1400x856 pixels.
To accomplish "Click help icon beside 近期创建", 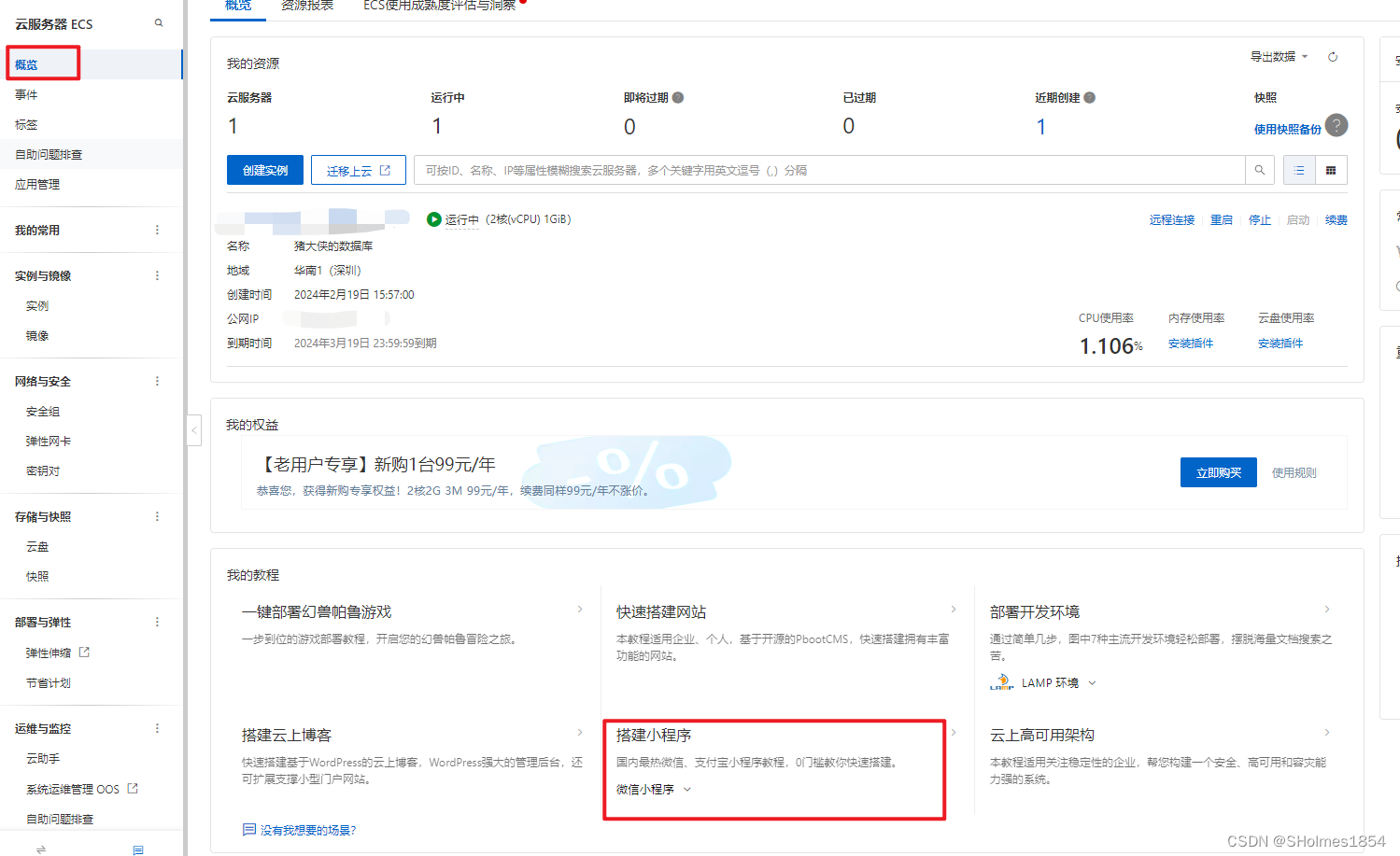I will point(1090,97).
